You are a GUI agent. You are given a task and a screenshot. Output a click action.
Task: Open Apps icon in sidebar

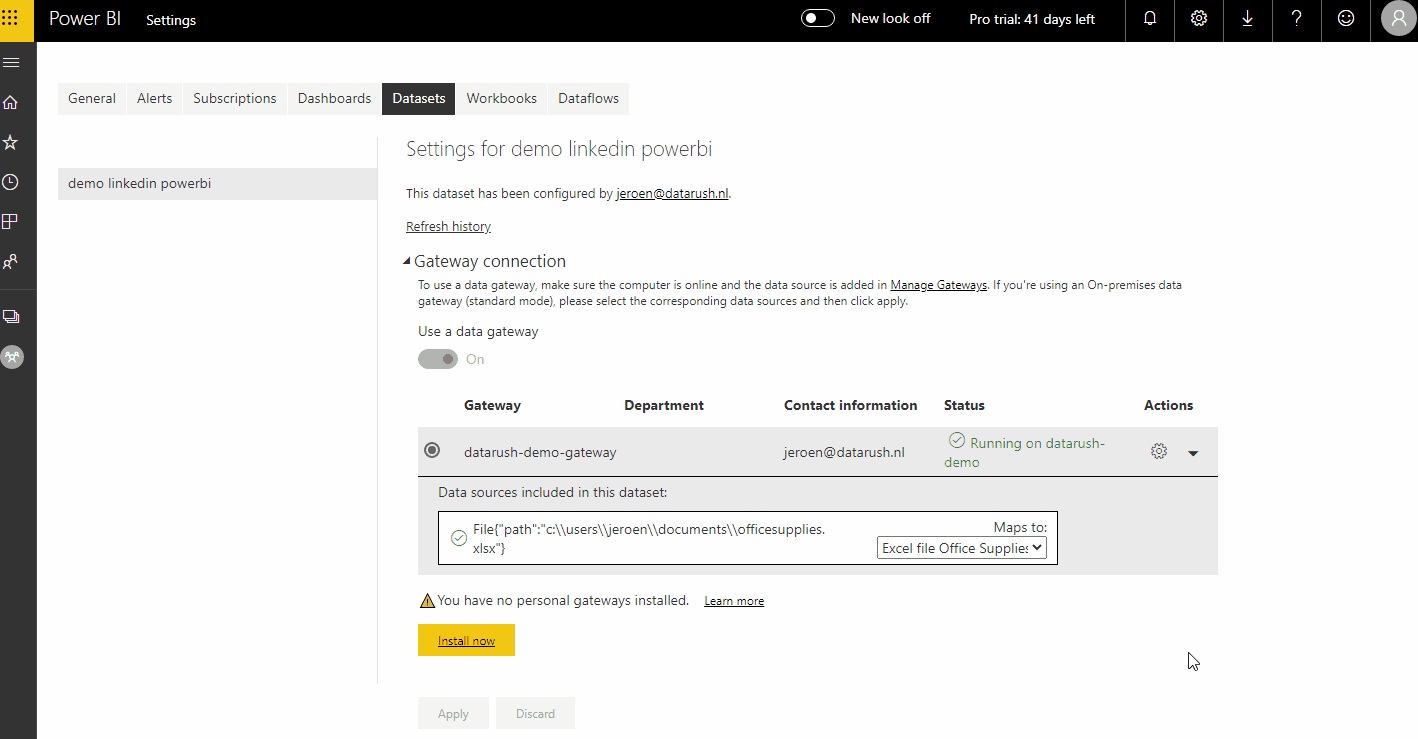tap(11, 221)
